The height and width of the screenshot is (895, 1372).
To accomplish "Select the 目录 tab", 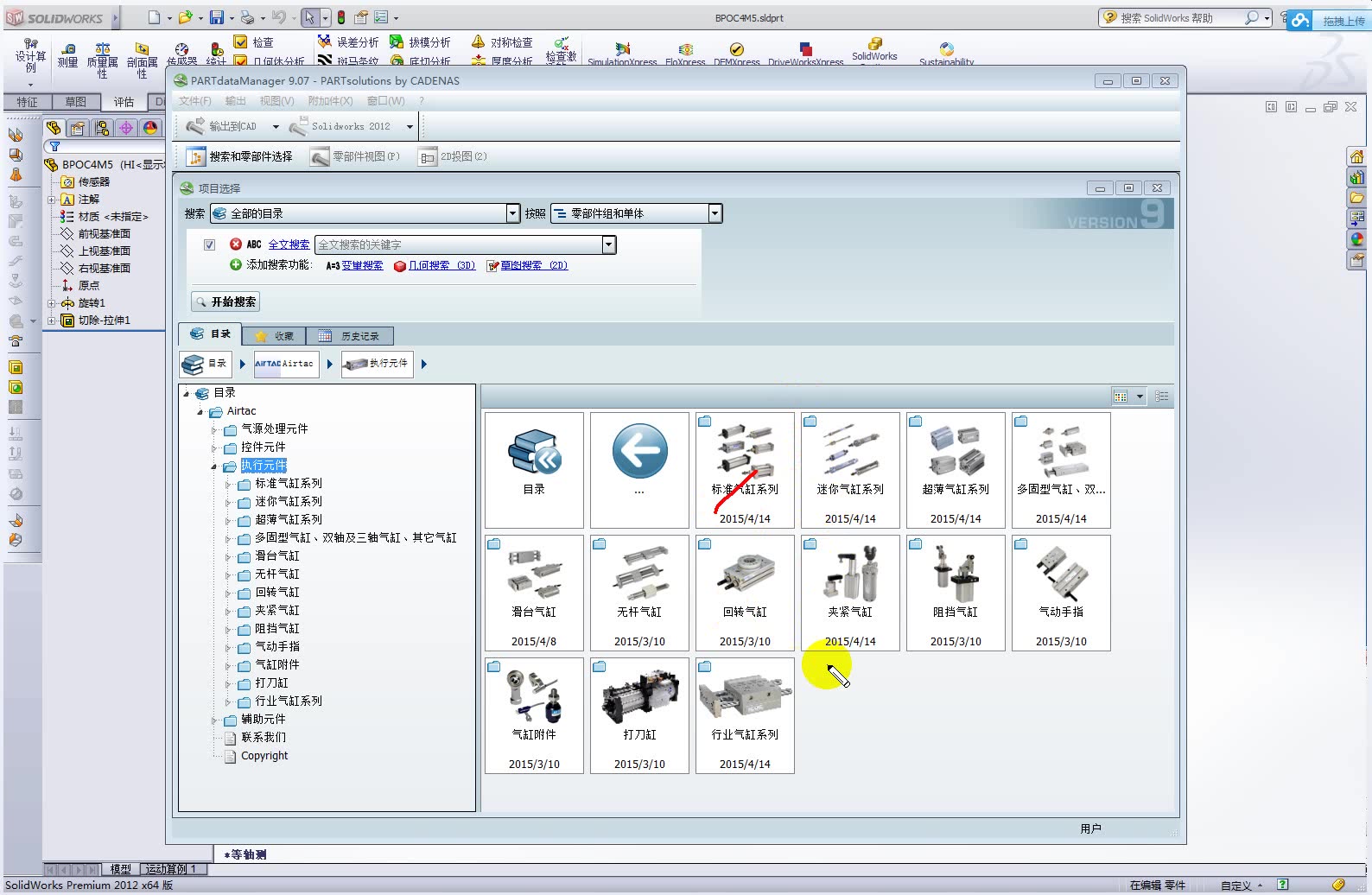I will (x=211, y=334).
